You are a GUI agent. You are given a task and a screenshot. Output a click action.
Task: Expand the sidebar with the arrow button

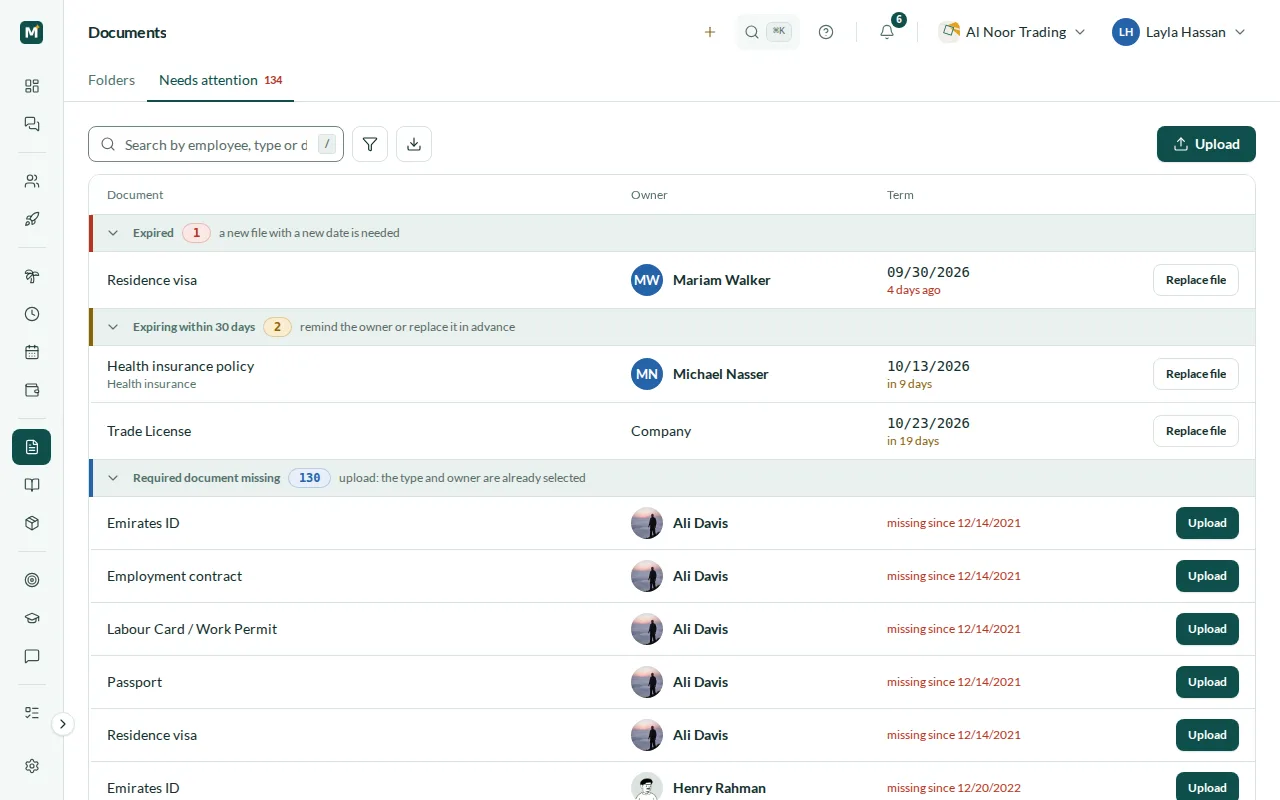point(63,724)
